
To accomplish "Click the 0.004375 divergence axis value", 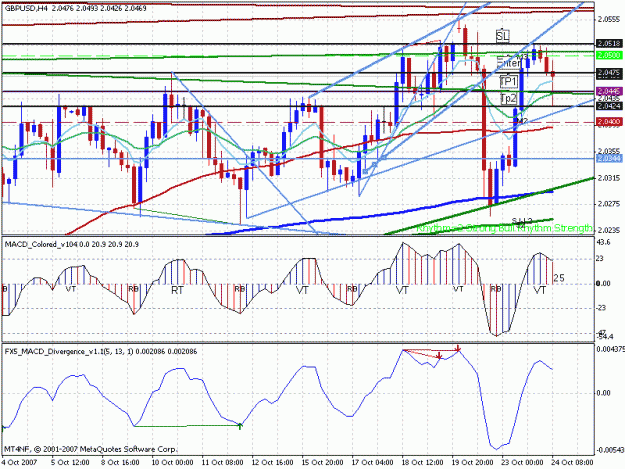I will pos(610,349).
